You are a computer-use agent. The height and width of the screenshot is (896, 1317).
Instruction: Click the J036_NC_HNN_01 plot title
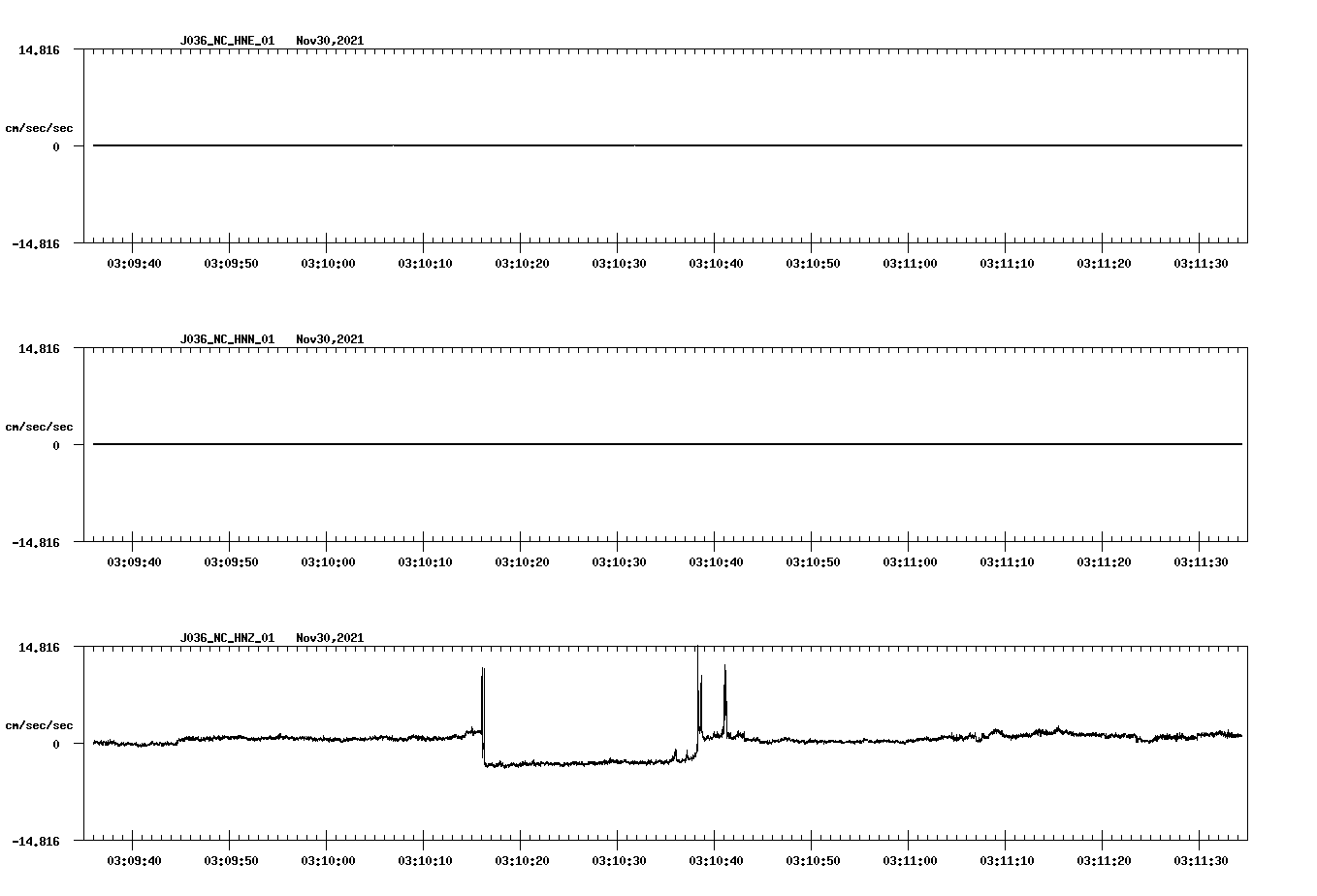[x=227, y=339]
